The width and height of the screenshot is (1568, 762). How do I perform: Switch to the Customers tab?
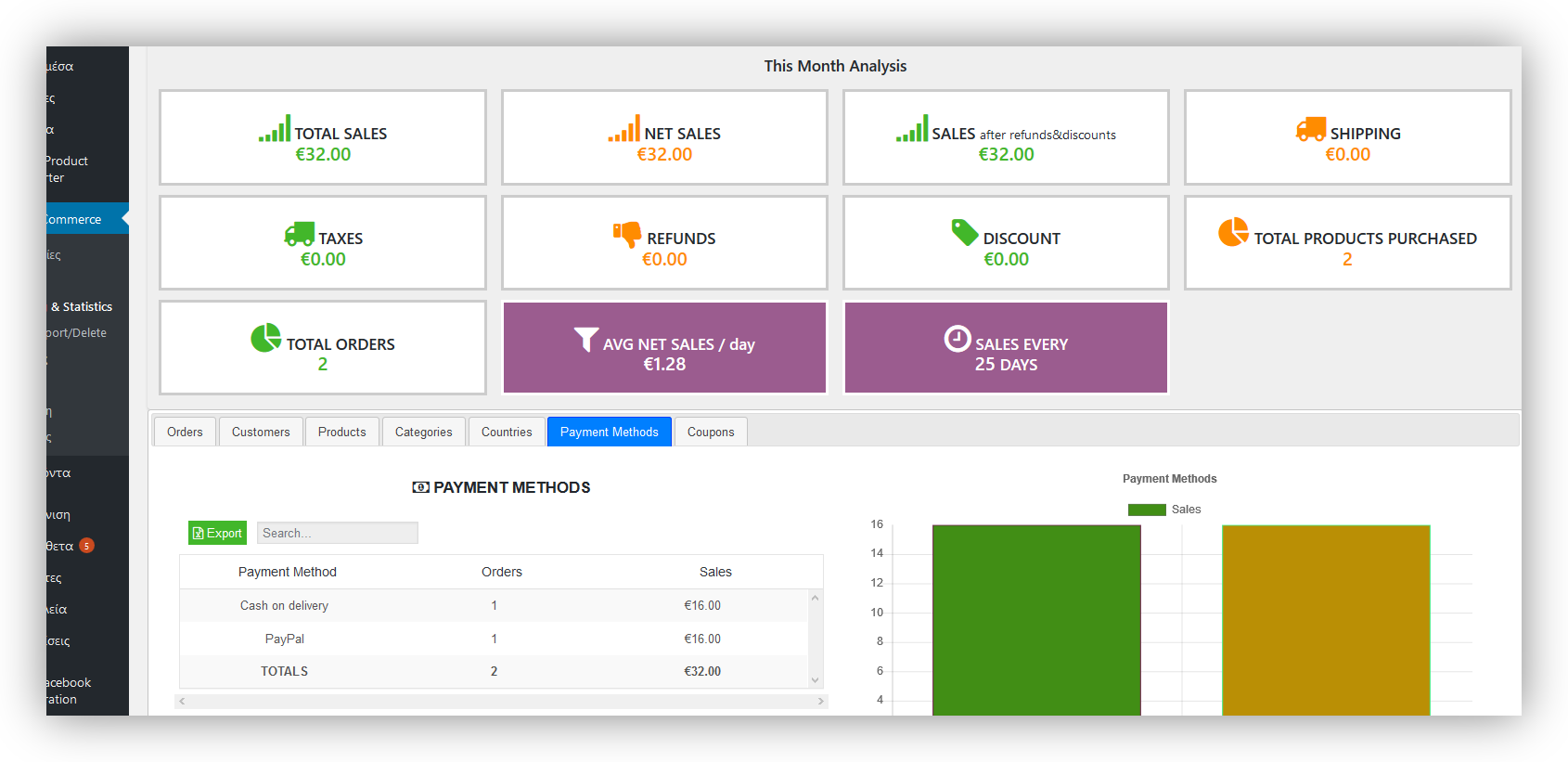point(261,432)
